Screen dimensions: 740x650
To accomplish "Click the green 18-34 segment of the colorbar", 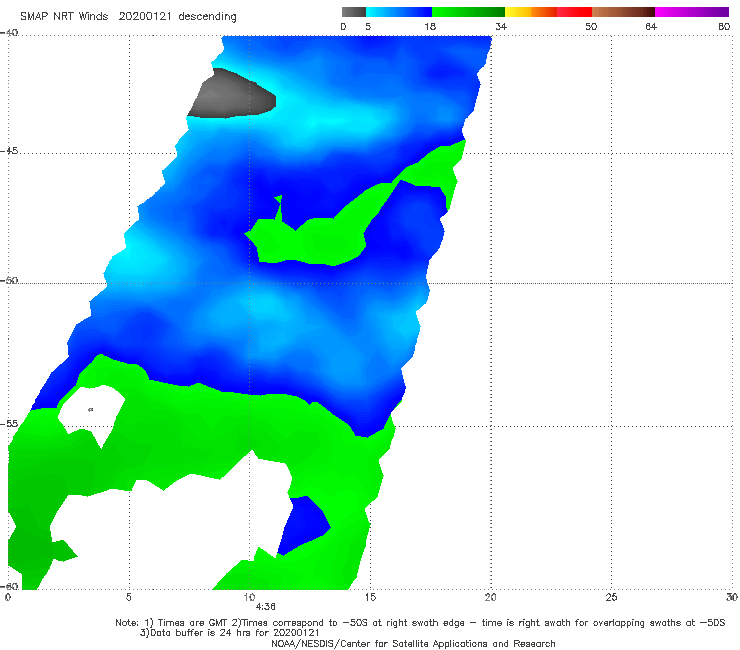I will pos(468,12).
